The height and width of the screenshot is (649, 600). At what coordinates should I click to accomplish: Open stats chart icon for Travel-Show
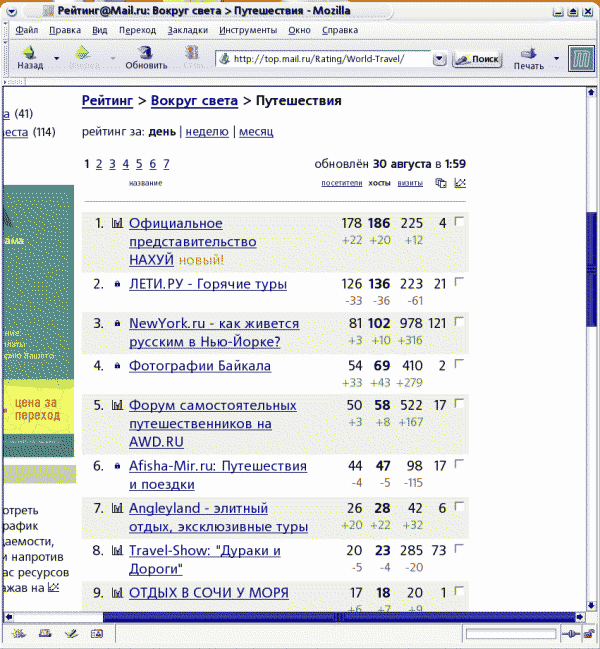click(x=118, y=550)
